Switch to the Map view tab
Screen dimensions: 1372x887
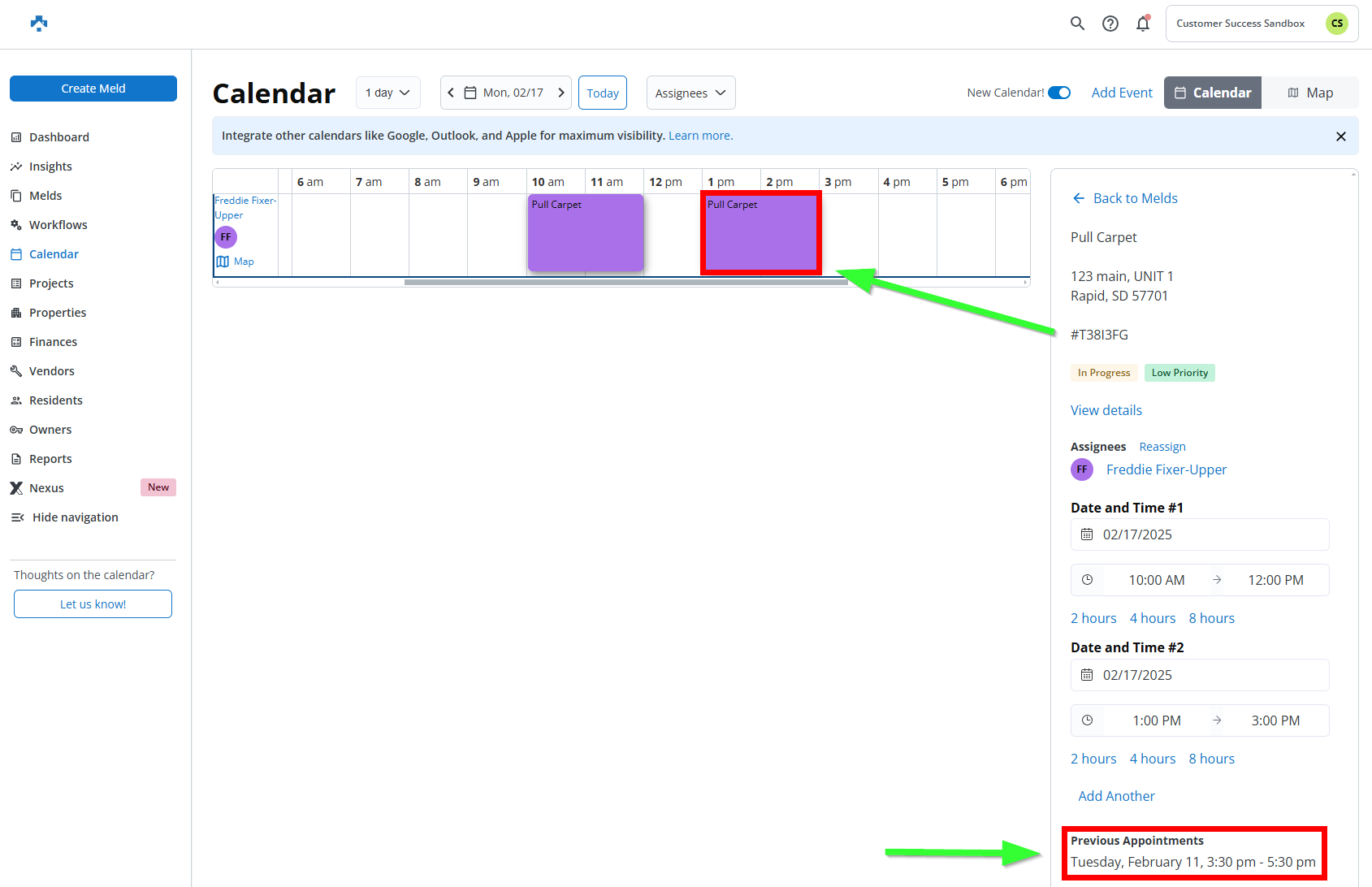(1309, 93)
